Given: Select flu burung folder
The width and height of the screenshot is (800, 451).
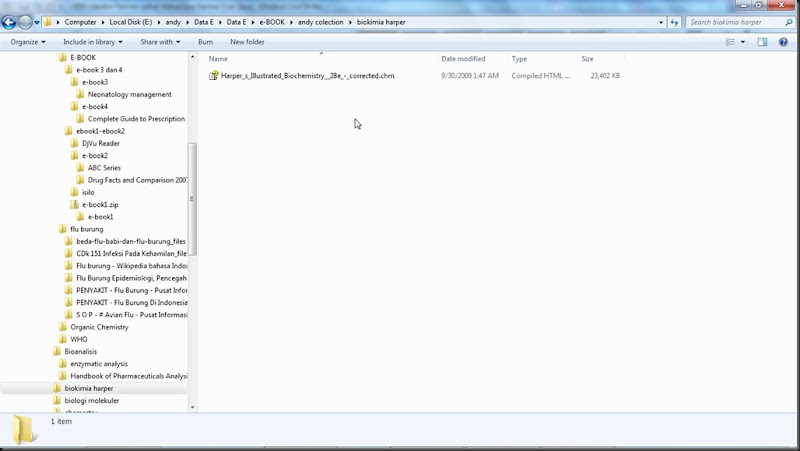Looking at the screenshot, I should [86, 229].
